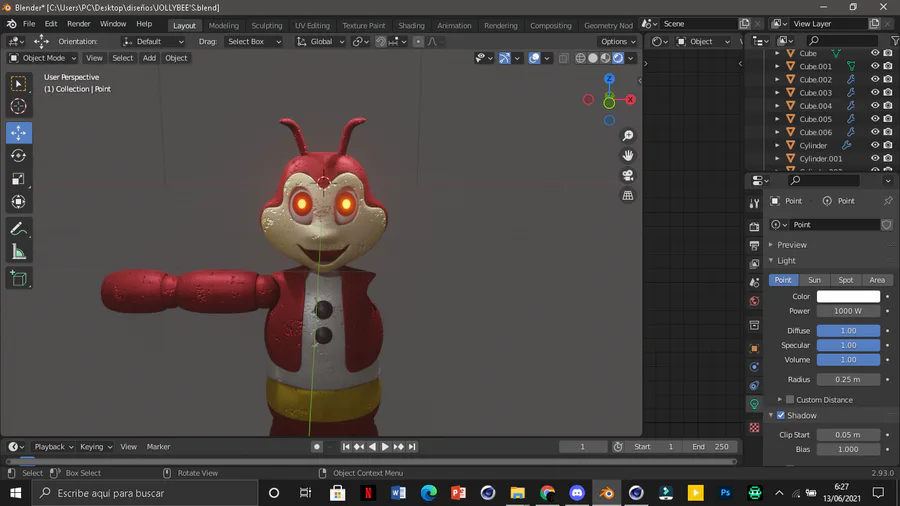Activate the Scale tool
The image size is (900, 506).
[x=18, y=179]
